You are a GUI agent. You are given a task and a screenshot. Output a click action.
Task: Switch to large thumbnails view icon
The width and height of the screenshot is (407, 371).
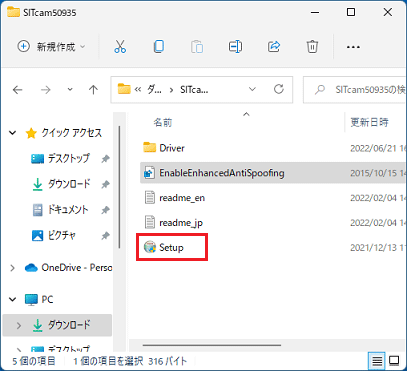(x=394, y=361)
